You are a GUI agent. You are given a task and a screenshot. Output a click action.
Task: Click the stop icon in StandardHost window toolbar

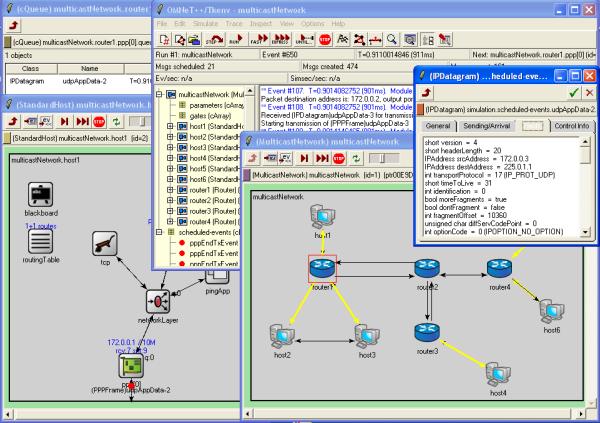pyautogui.click(x=99, y=122)
